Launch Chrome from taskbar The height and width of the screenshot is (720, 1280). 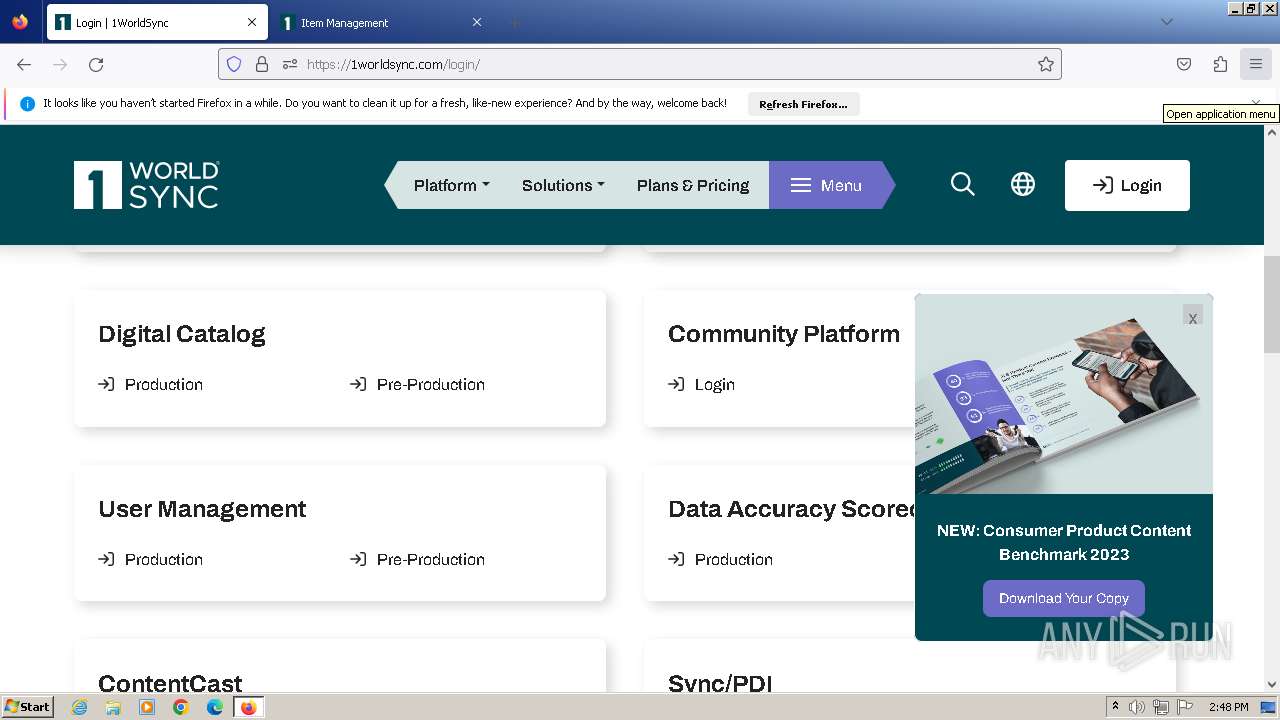(181, 707)
